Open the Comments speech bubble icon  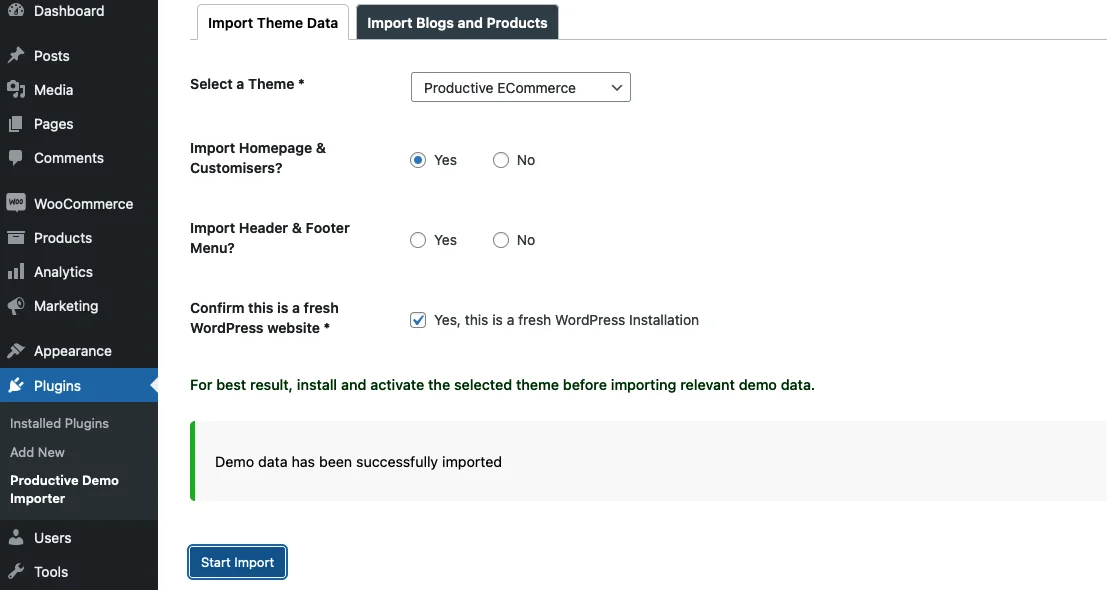click(x=16, y=157)
